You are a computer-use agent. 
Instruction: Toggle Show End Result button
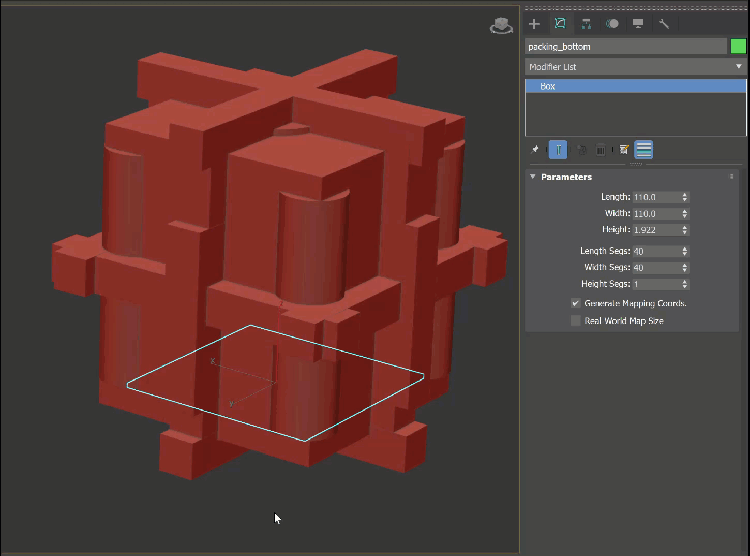558,150
